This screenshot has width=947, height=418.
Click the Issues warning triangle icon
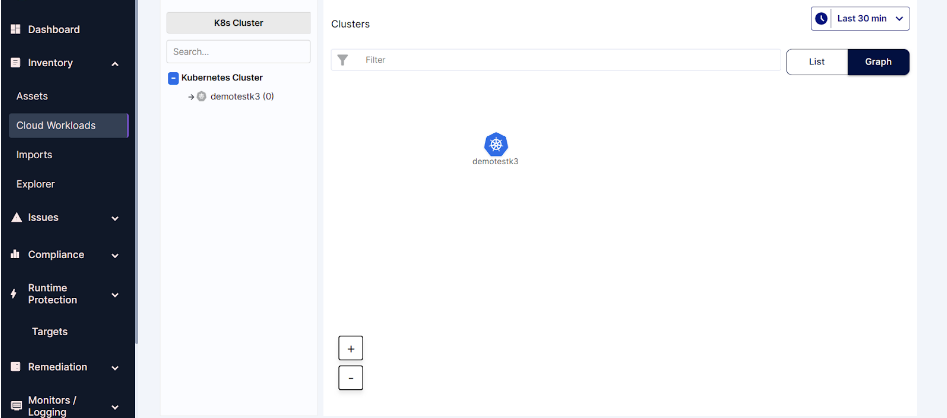click(x=16, y=217)
